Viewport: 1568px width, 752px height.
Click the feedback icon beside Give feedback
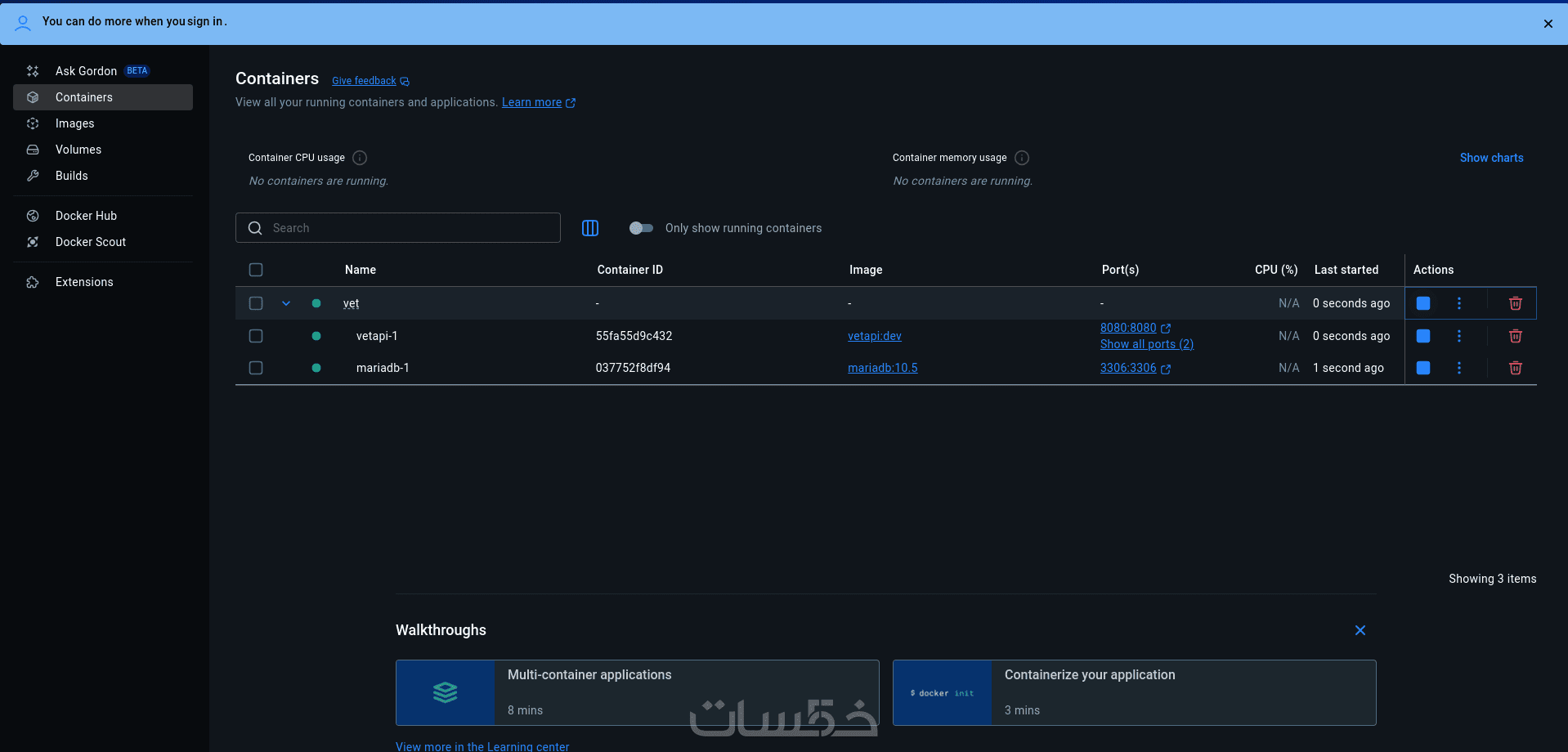click(x=405, y=82)
